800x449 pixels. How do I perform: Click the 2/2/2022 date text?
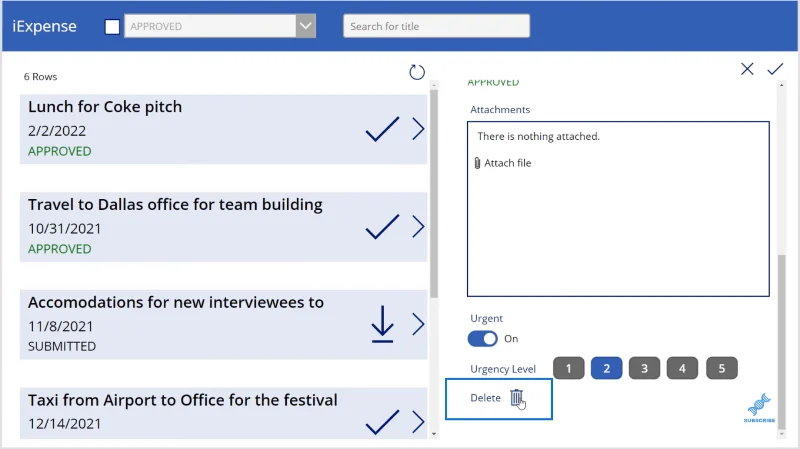(57, 131)
